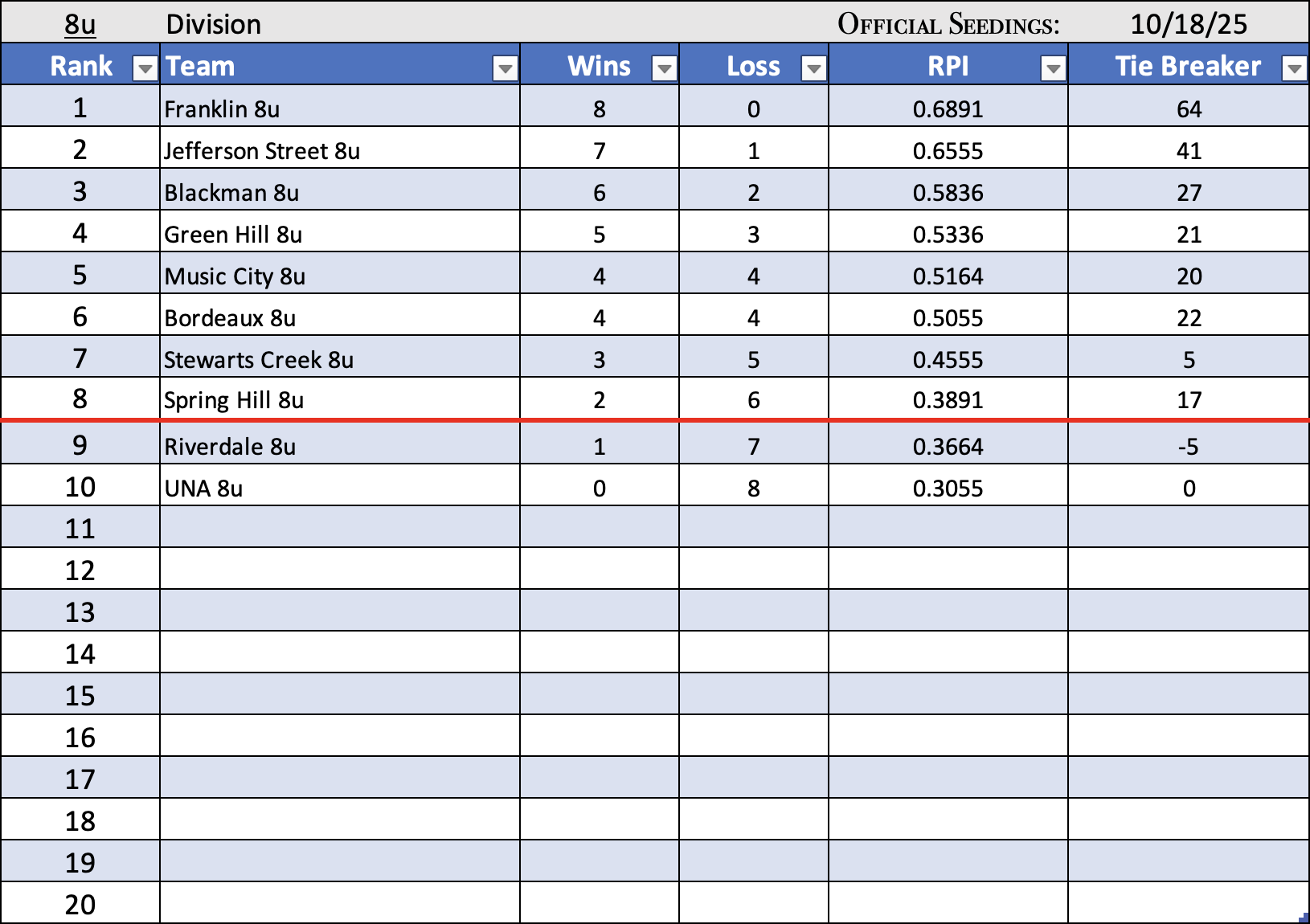Screen dimensions: 1310x924
Task: Open the Tie Breaker filter dropdown
Action: [1294, 70]
